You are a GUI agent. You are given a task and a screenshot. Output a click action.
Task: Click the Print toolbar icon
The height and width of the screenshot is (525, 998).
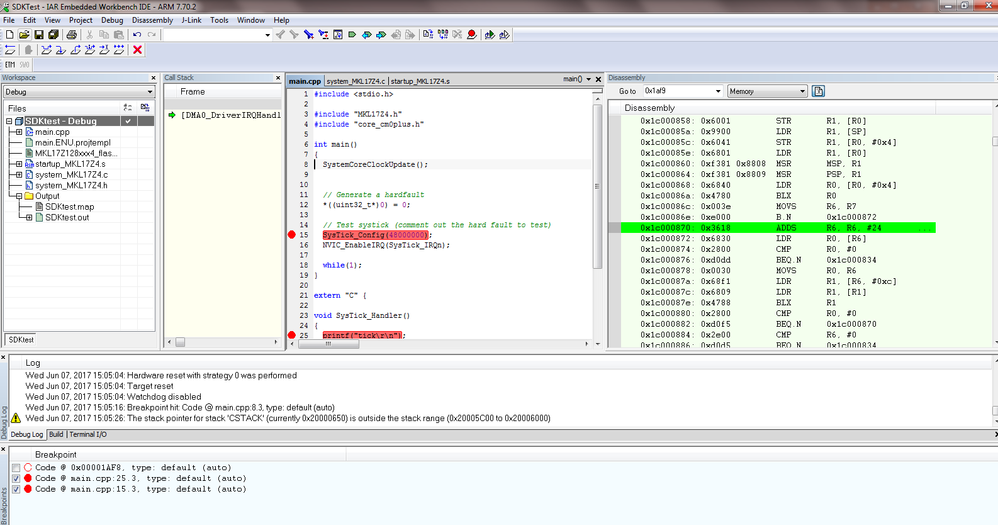pos(71,35)
